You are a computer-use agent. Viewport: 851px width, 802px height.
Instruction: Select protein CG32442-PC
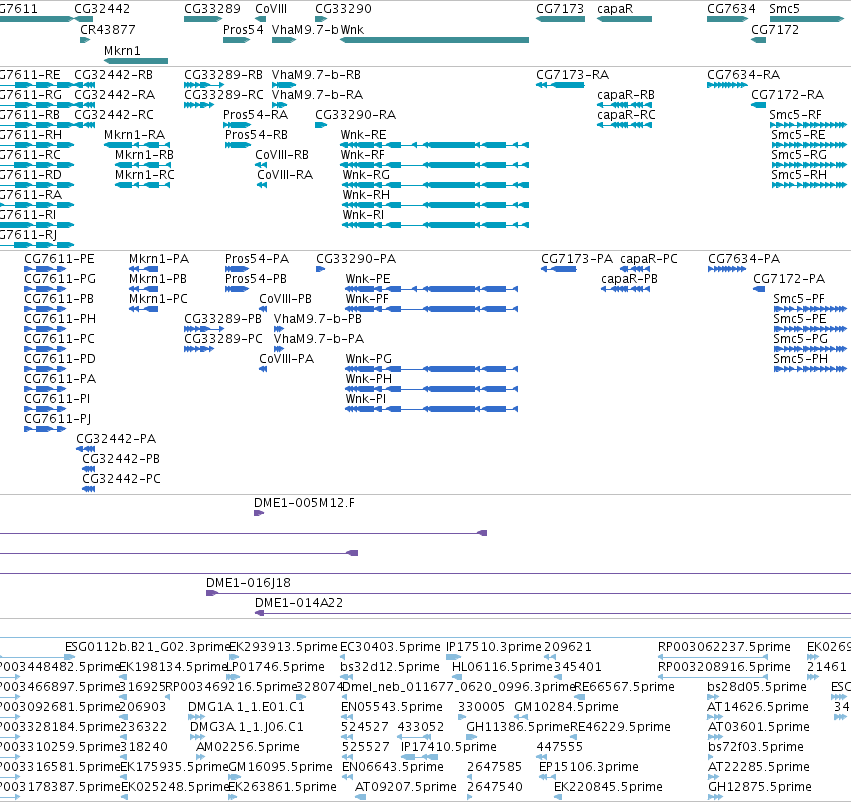coord(122,479)
